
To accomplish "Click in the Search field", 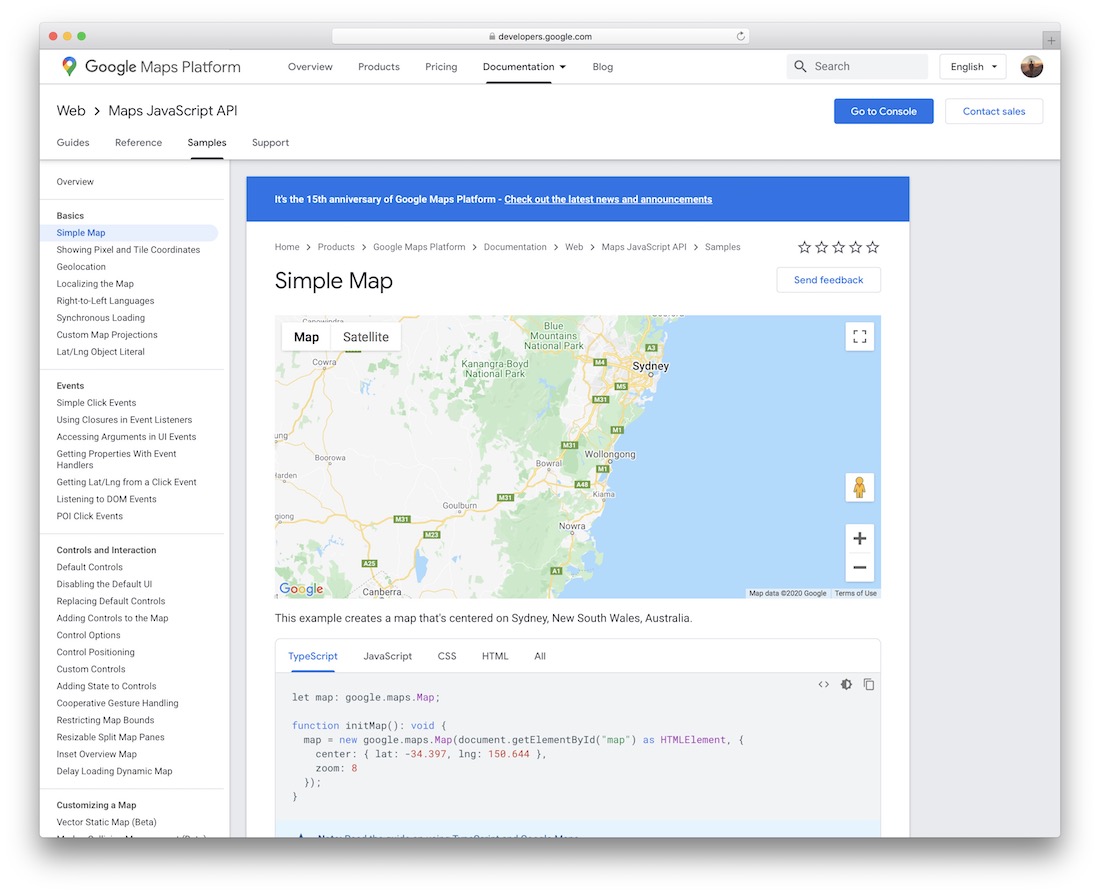I will pos(866,67).
